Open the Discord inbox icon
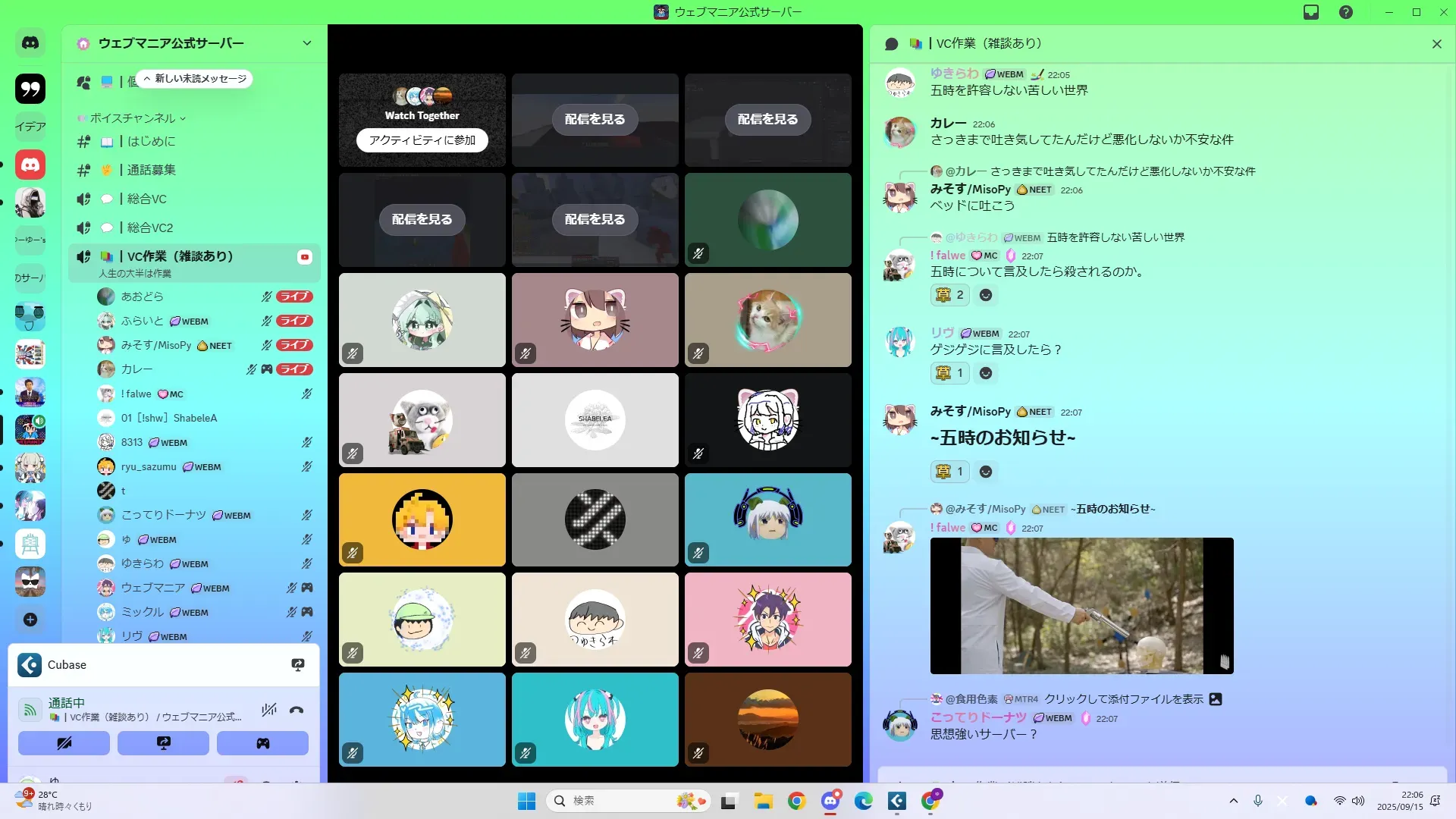This screenshot has height=819, width=1456. pos(1311,12)
